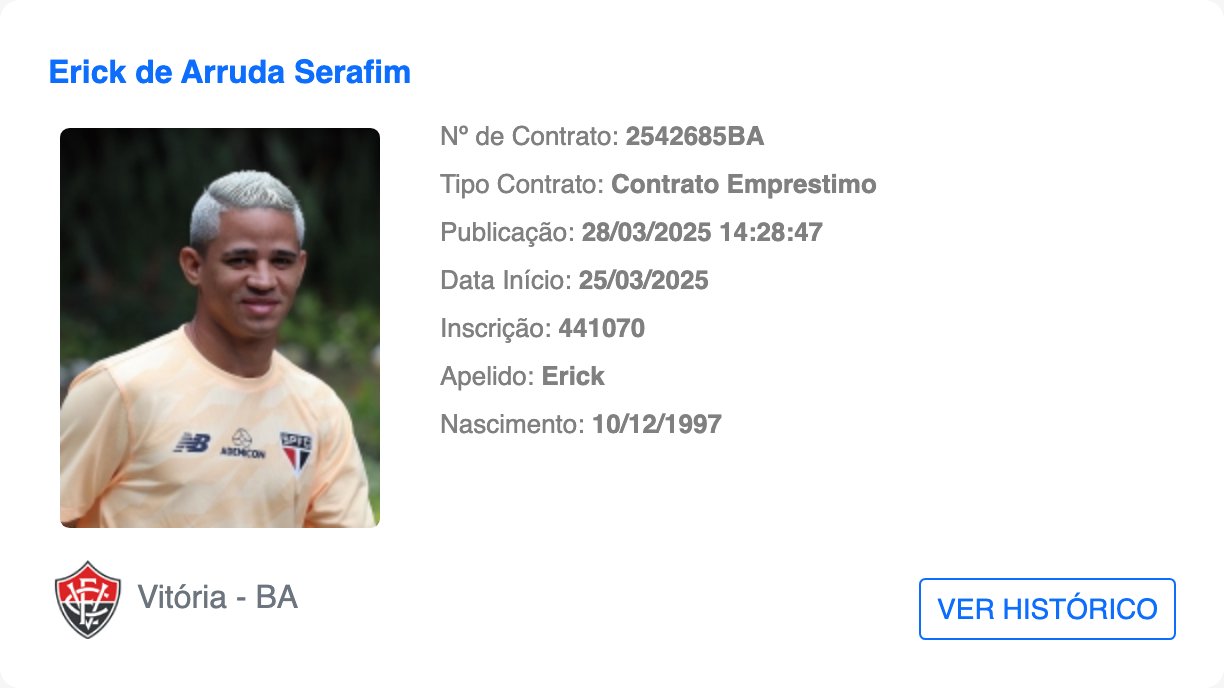Open the player's photo thumbnail

(x=220, y=328)
